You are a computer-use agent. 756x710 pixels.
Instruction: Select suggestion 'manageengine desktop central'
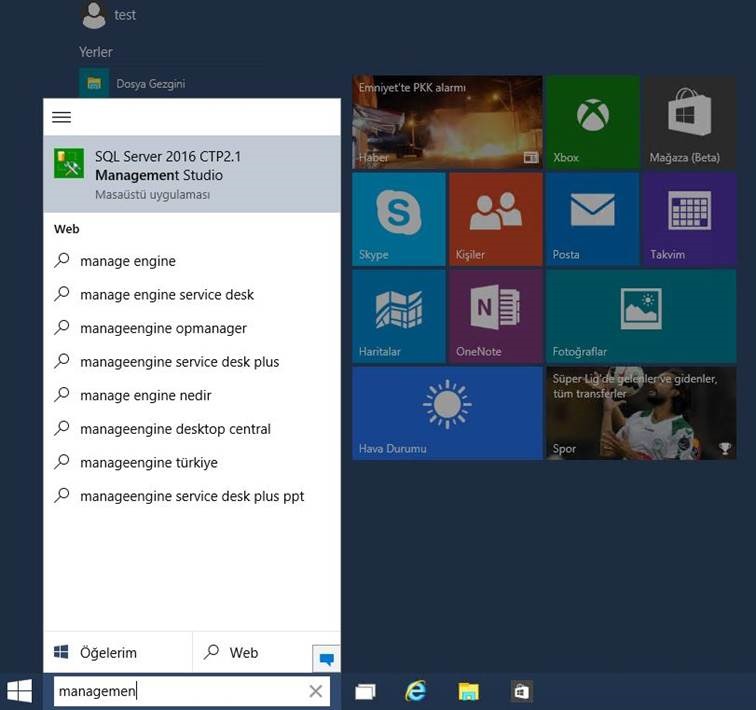[x=192, y=429]
